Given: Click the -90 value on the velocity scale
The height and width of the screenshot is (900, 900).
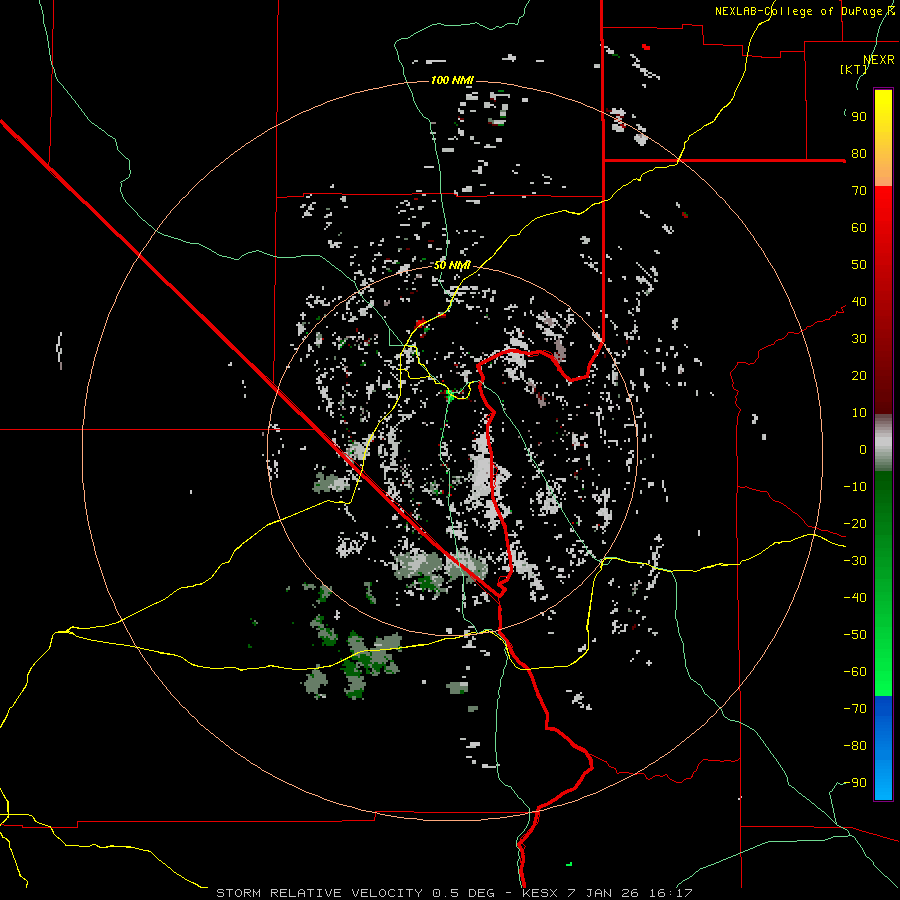Looking at the screenshot, I should click(855, 783).
